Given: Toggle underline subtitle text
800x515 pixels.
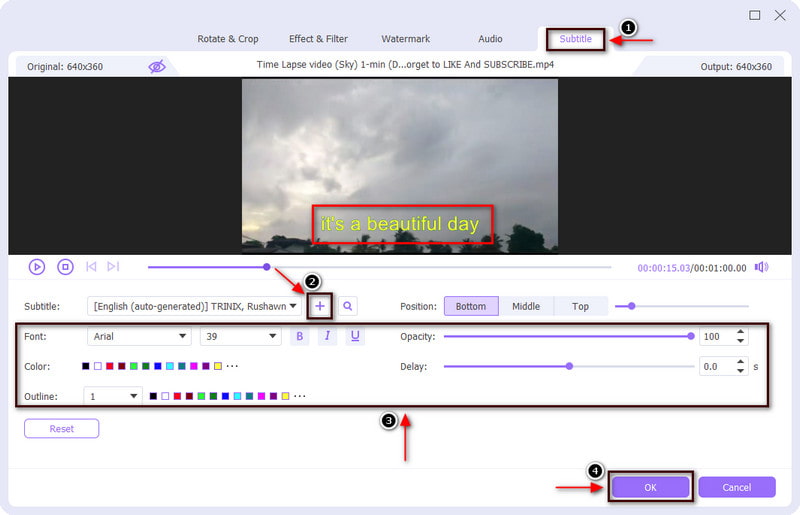Looking at the screenshot, I should (355, 336).
